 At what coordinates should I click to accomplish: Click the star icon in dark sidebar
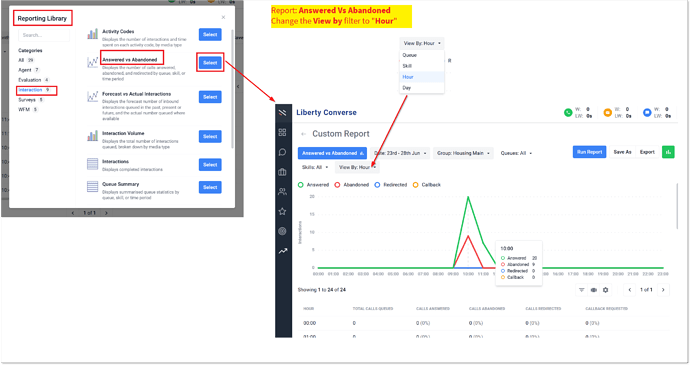coord(283,211)
